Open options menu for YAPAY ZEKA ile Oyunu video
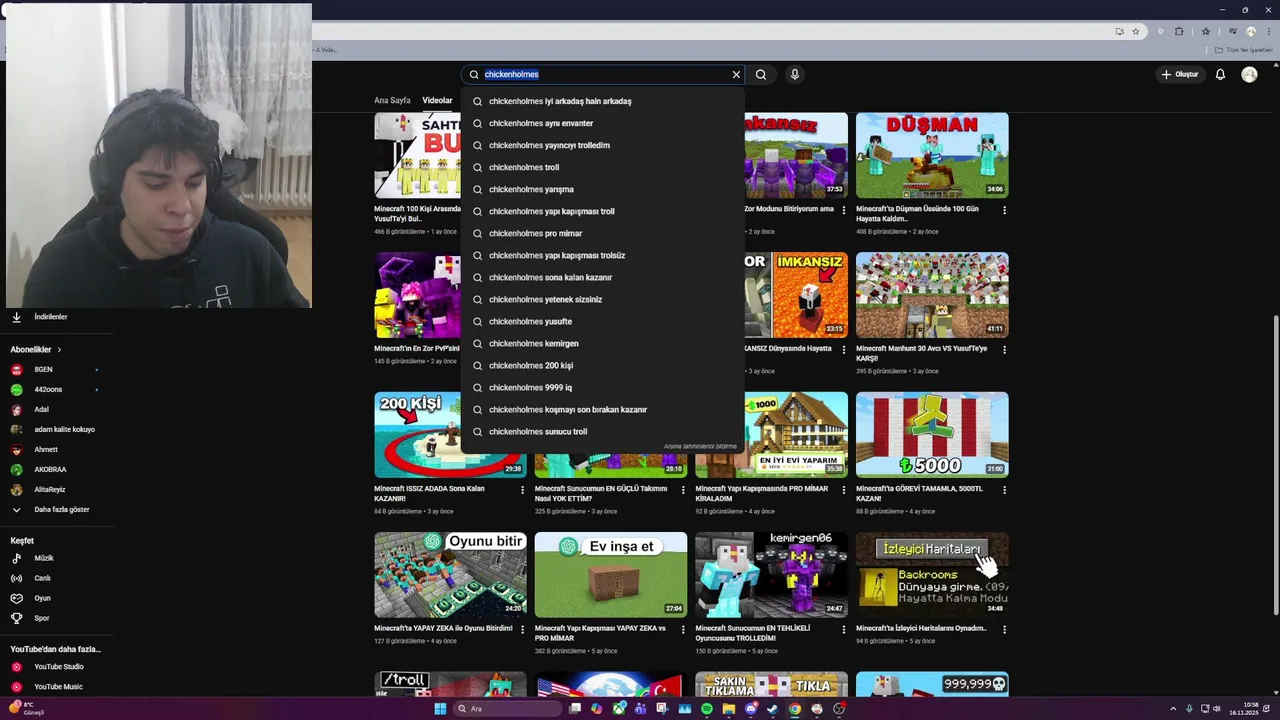 (x=522, y=630)
